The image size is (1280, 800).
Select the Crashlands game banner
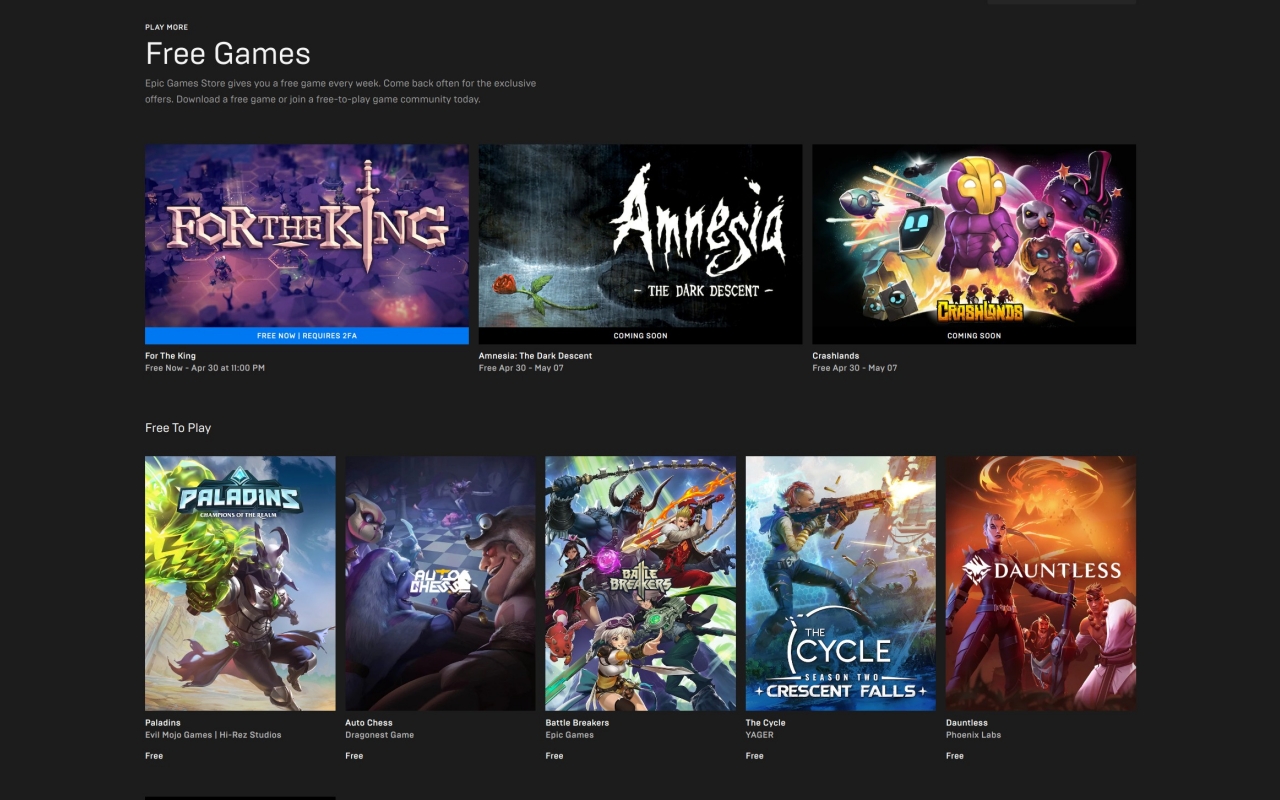point(973,235)
